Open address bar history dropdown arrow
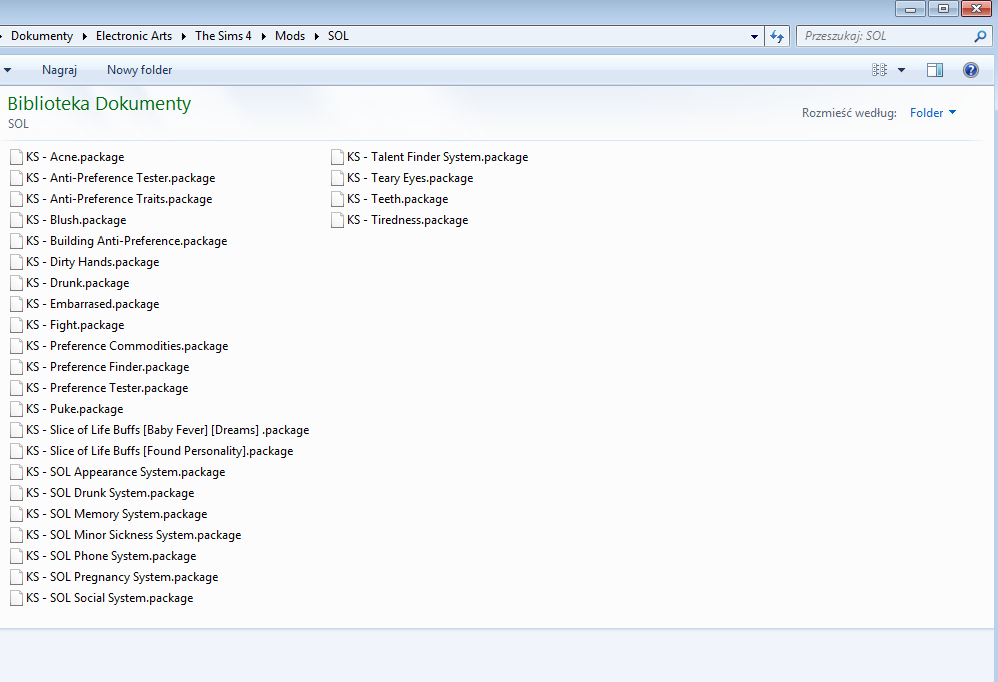The image size is (998, 682). (x=754, y=36)
